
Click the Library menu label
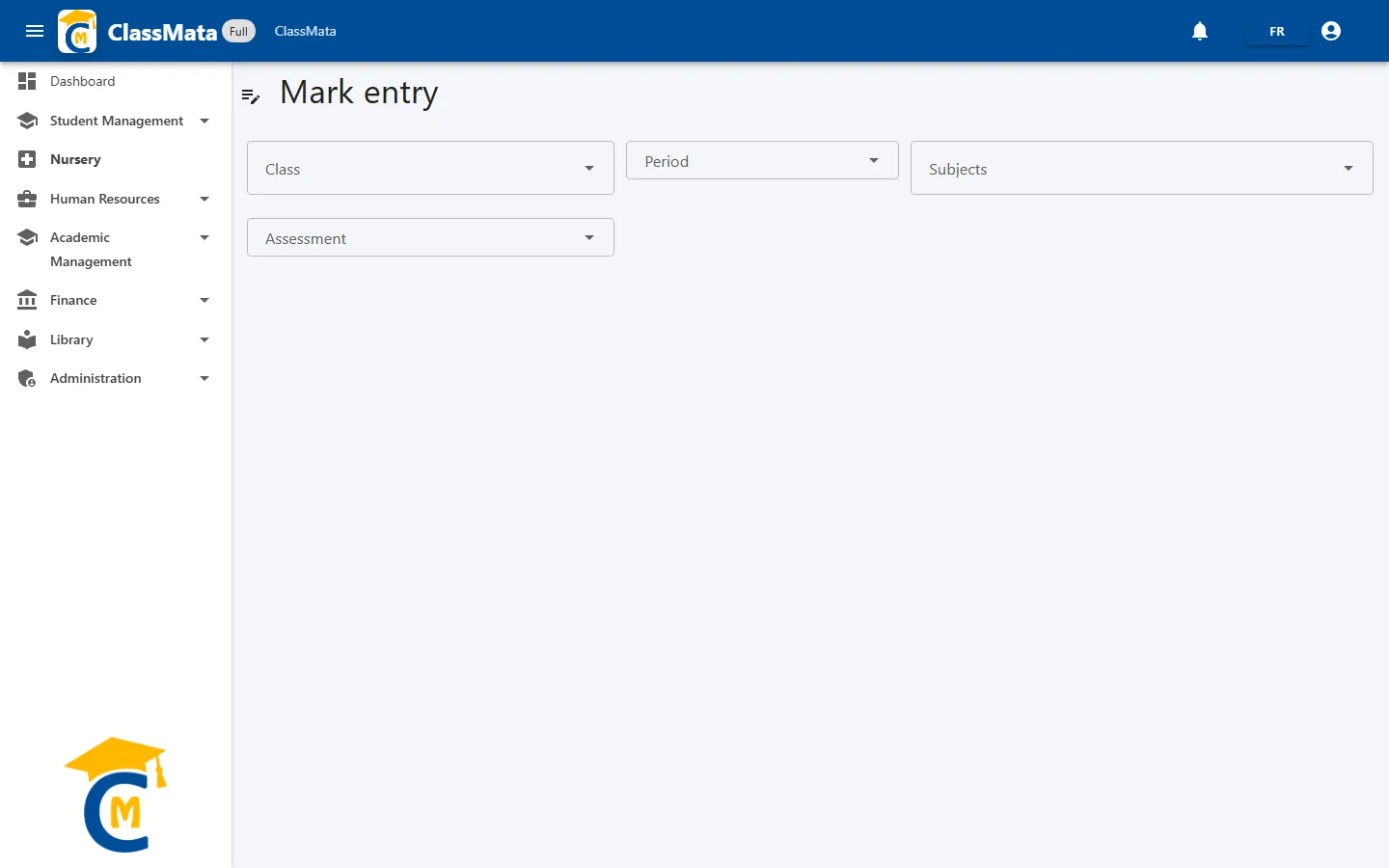[71, 339]
